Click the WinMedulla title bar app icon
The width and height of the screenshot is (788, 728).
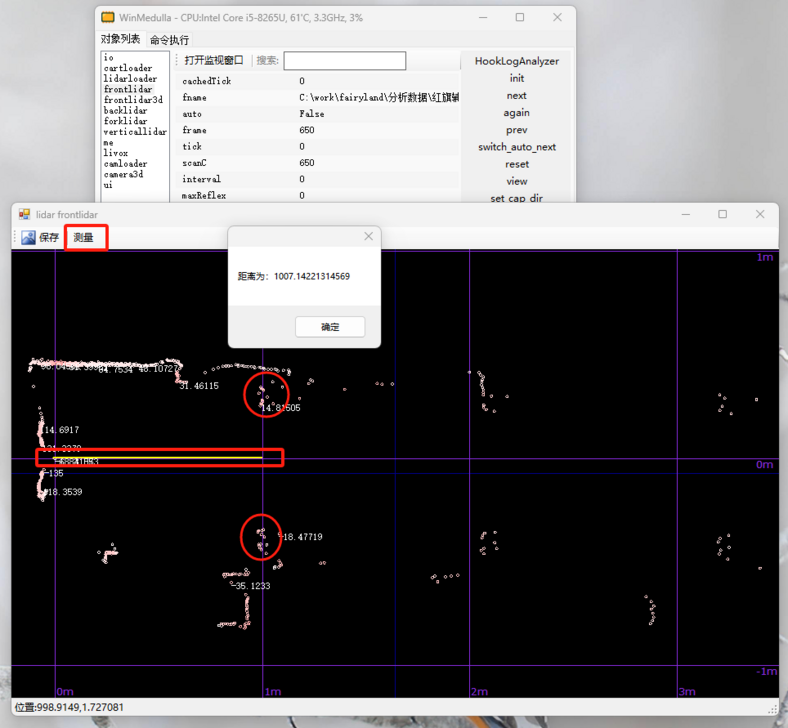(108, 17)
